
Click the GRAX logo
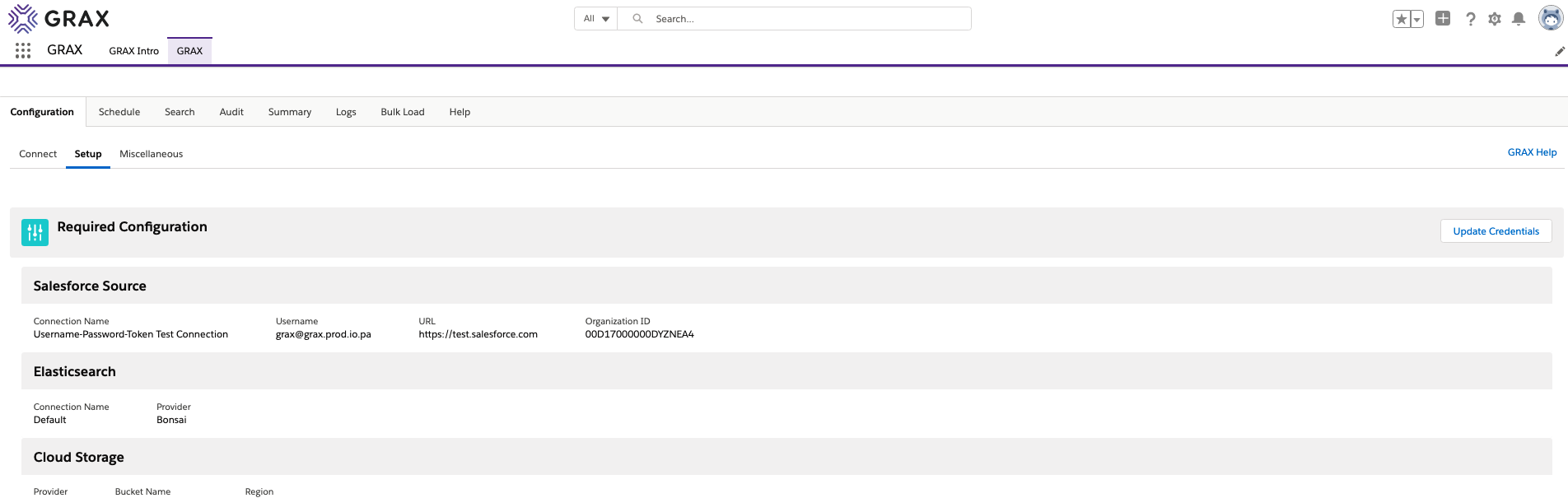pos(58,18)
